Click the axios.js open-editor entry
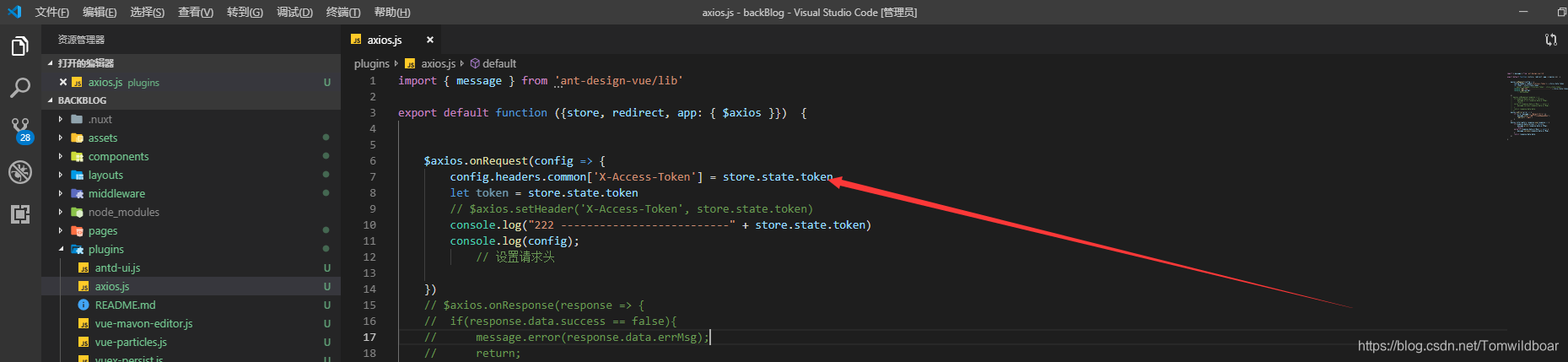 coord(191,82)
